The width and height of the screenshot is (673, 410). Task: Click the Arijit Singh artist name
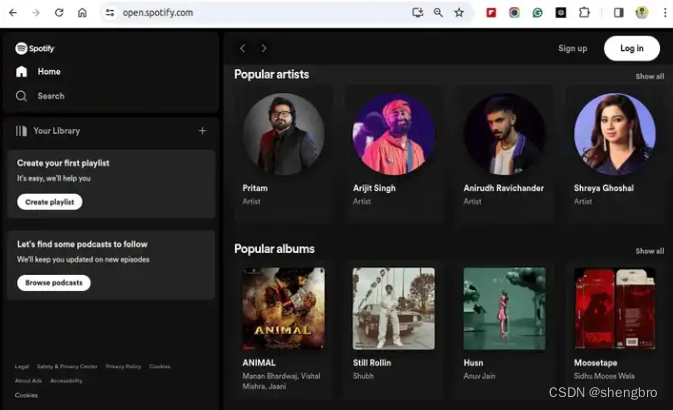[374, 188]
